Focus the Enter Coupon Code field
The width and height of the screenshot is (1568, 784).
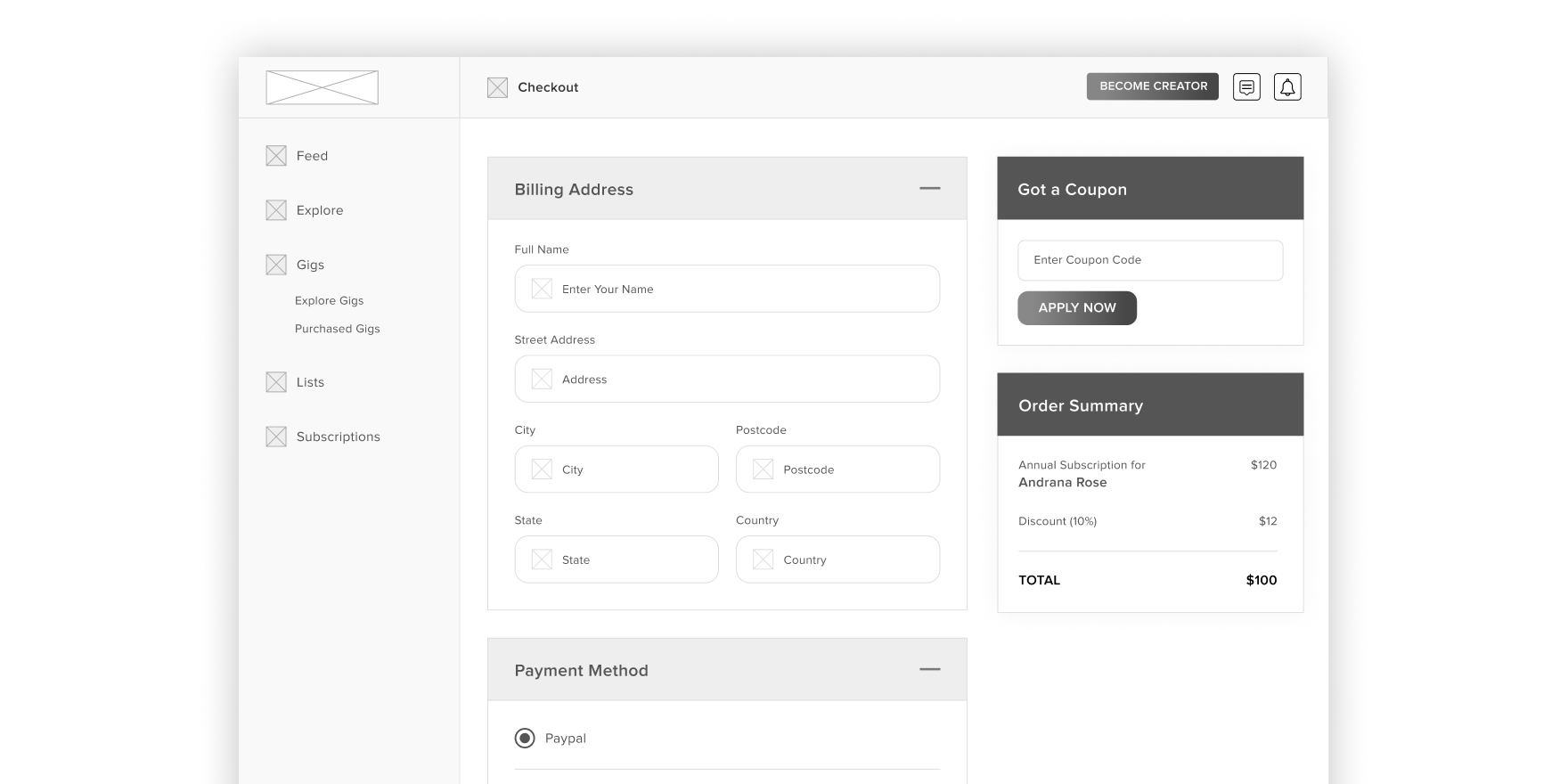tap(1149, 260)
